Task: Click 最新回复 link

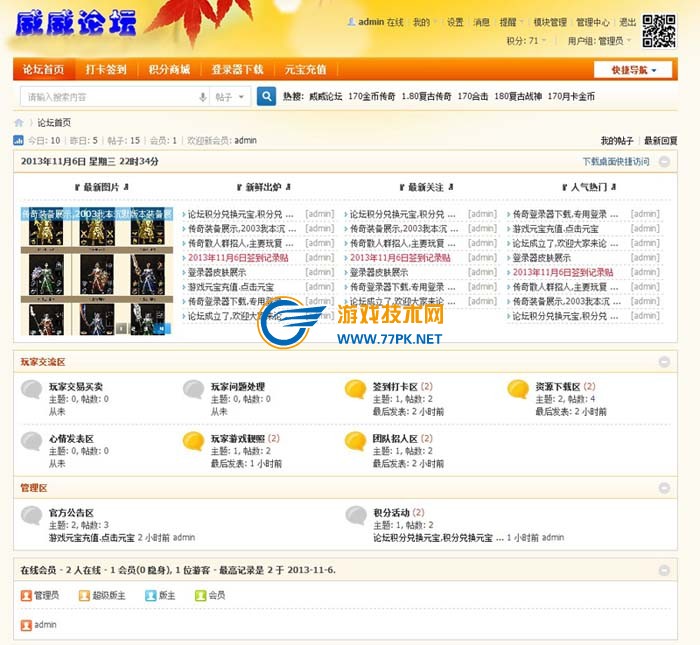Action: click(x=660, y=141)
